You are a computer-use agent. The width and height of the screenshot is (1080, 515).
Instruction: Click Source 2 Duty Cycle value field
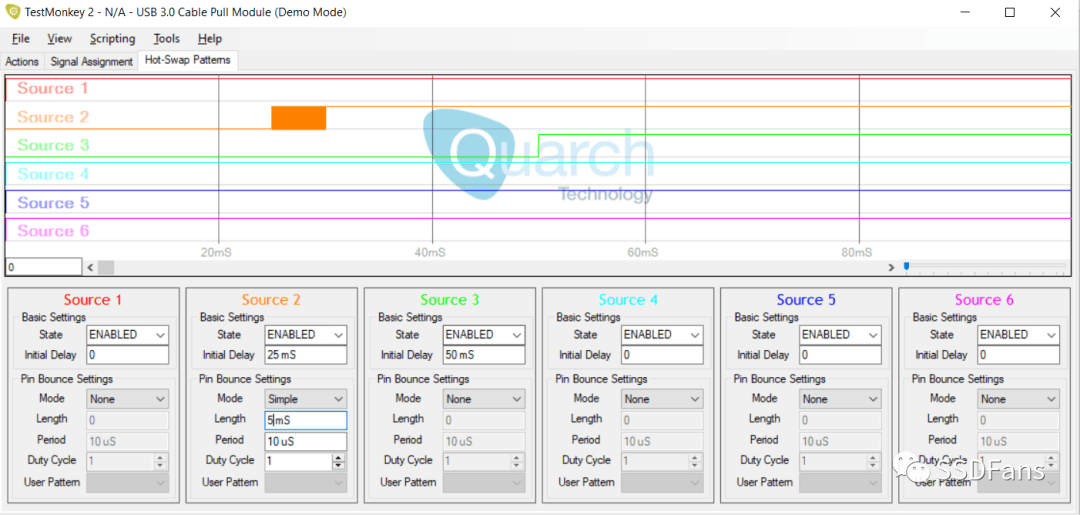298,461
